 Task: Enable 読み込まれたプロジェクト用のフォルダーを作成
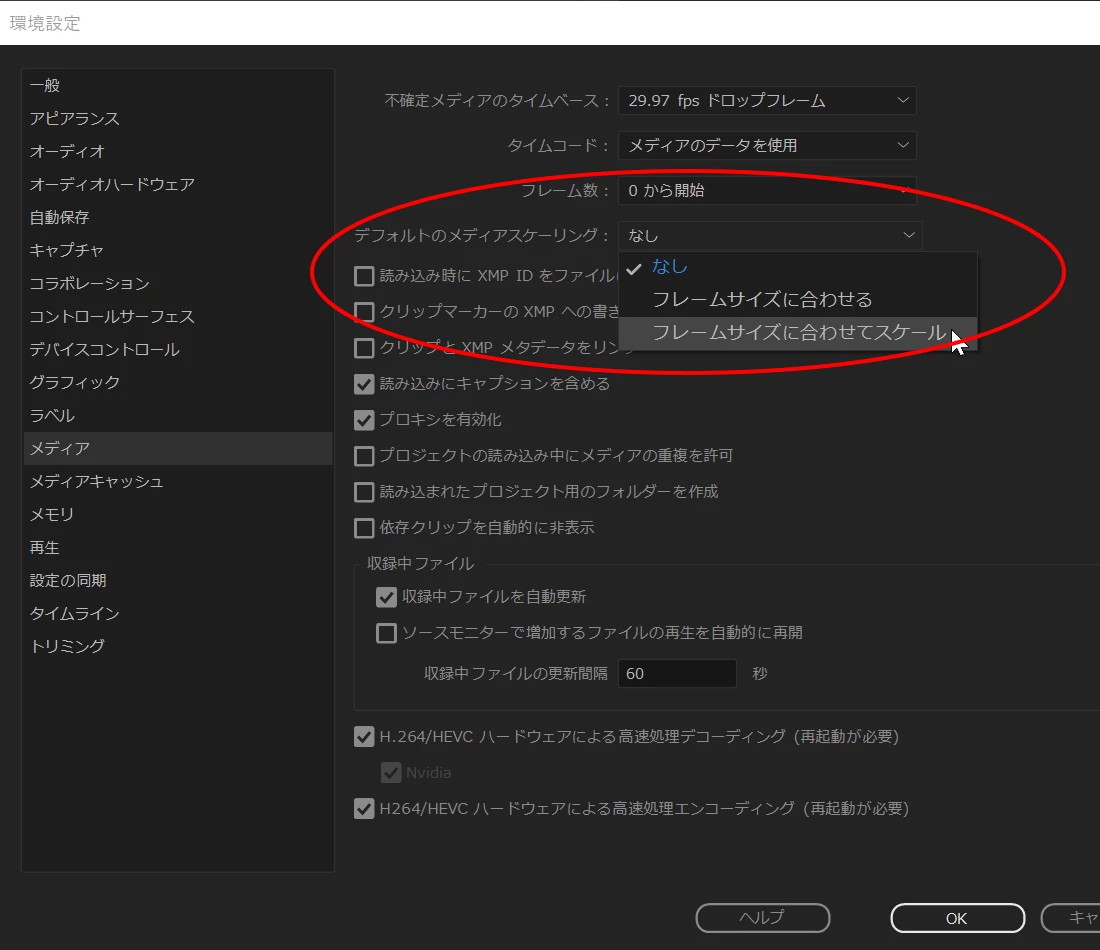coord(364,492)
